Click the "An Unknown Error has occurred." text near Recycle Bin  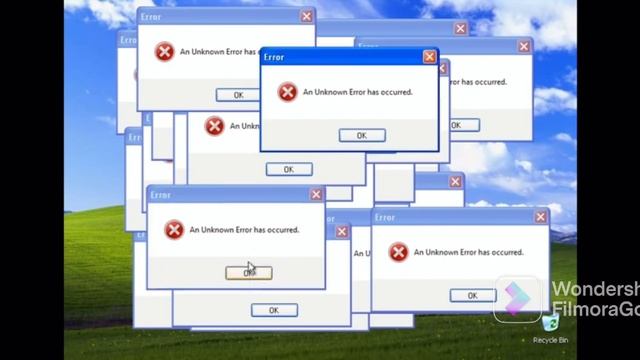click(x=469, y=252)
